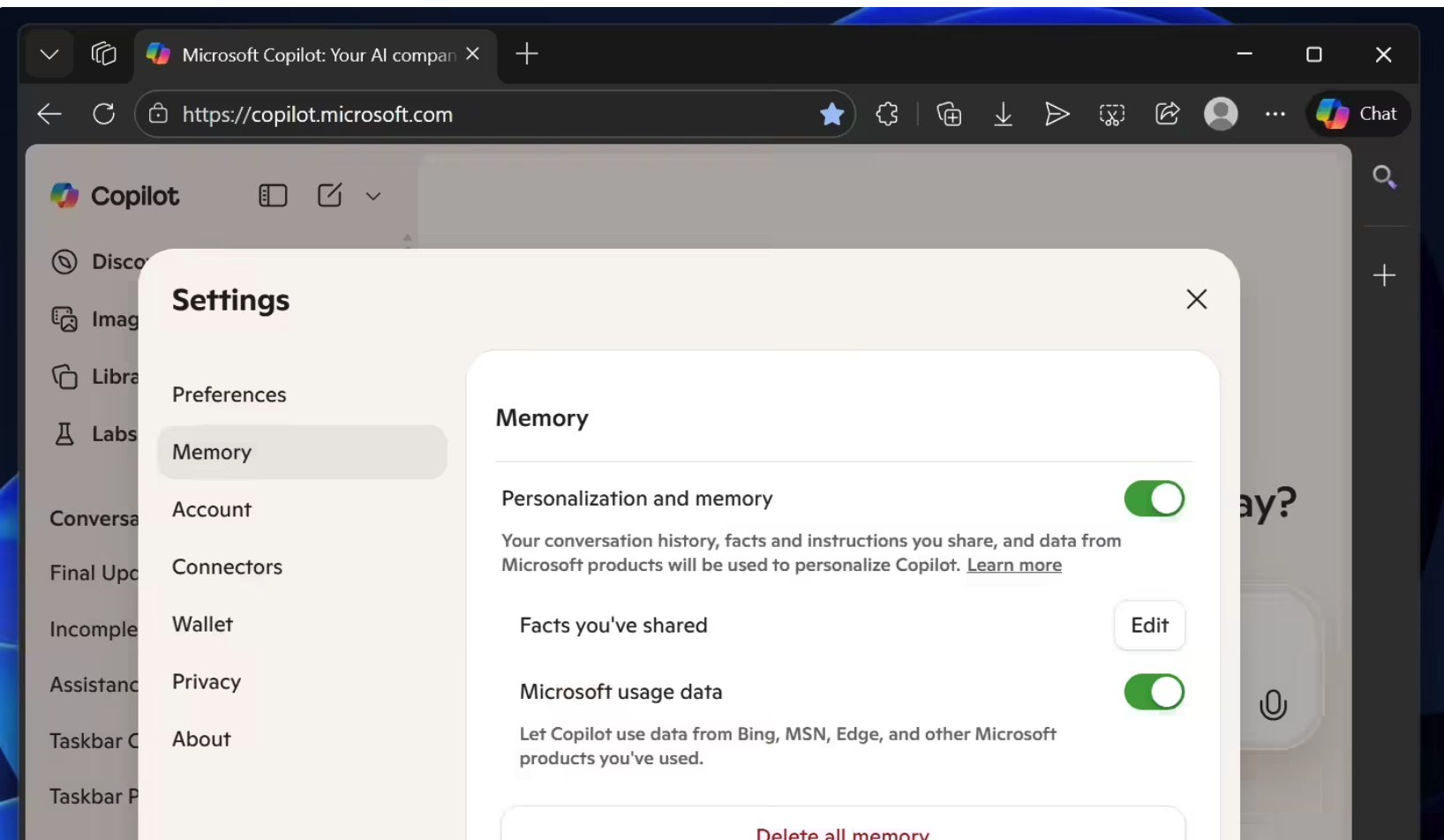
Task: Open the Taskbar P conversation
Action: pyautogui.click(x=94, y=797)
